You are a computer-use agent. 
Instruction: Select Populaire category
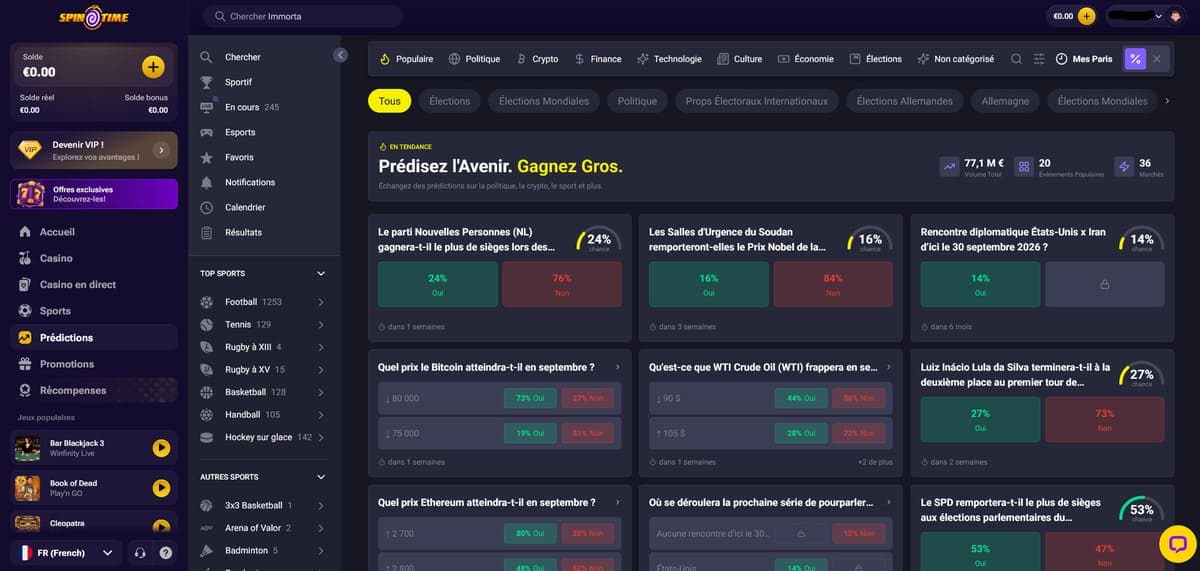[406, 59]
